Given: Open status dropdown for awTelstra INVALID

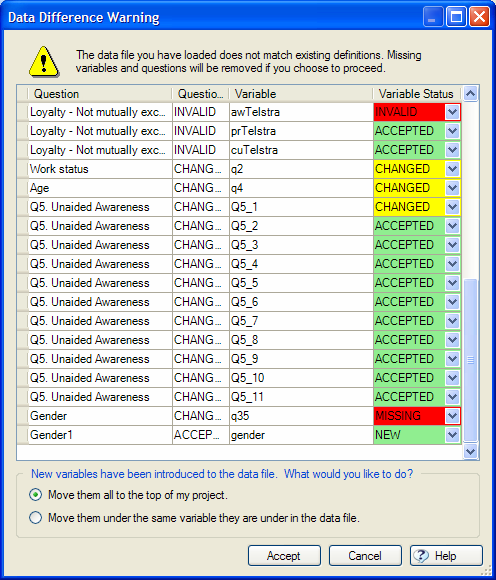Looking at the screenshot, I should [452, 112].
